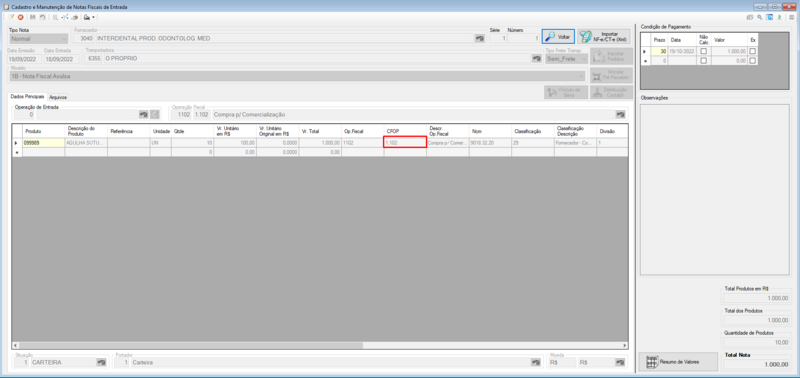Toggle Não Calc. checkbox for prazo 30 row
Viewport: 800px width, 378px height.
pos(704,52)
